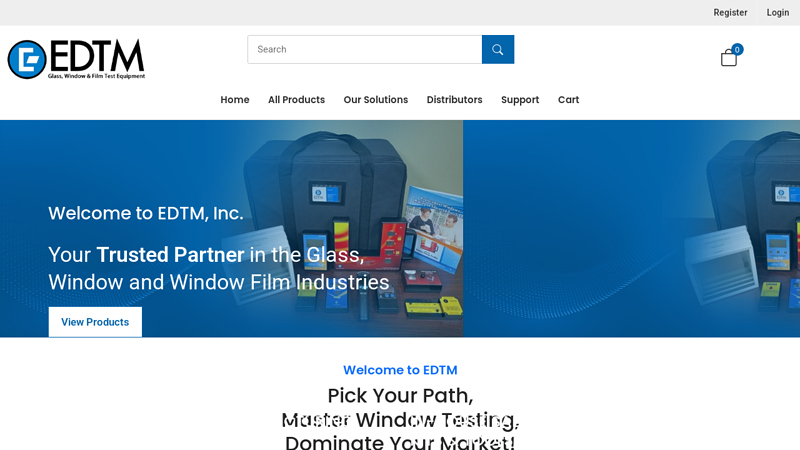Click the blue Welcome to EDTM text
800x450 pixels.
click(x=400, y=370)
